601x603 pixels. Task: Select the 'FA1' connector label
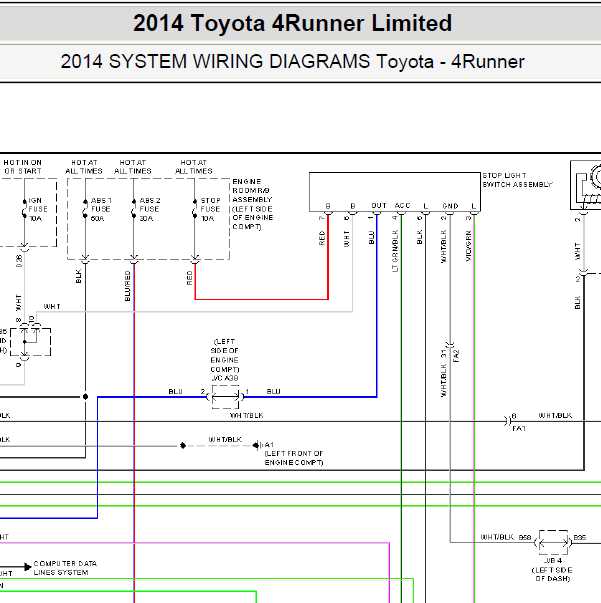pos(519,428)
